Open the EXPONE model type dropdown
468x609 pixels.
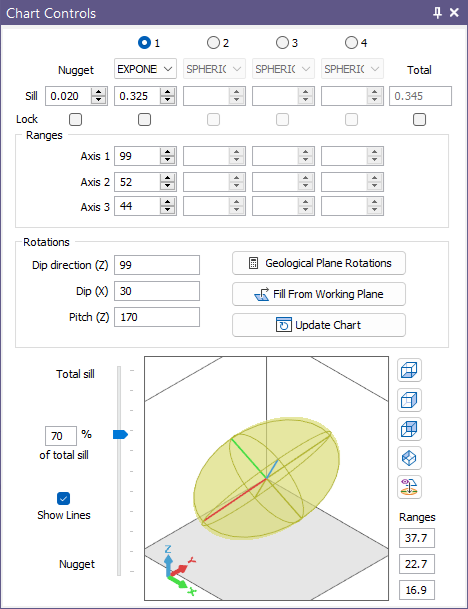click(x=145, y=69)
